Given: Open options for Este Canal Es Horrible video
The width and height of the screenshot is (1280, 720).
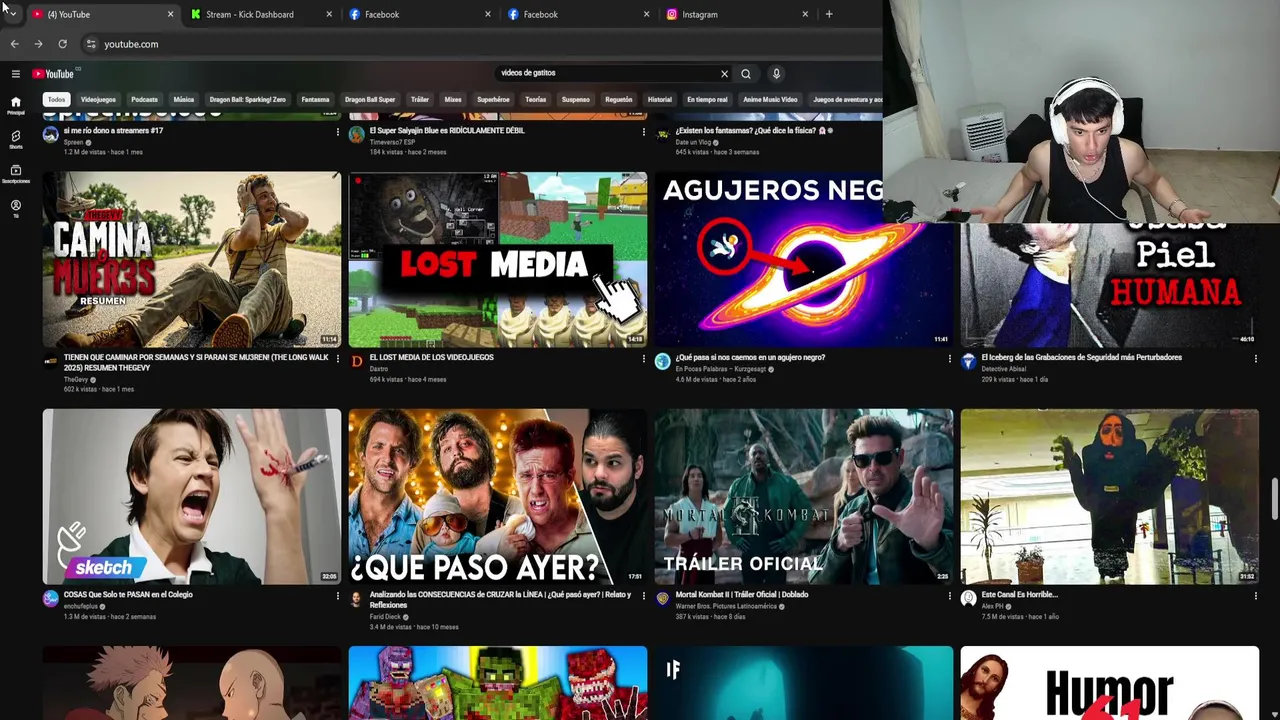Looking at the screenshot, I should click(1255, 596).
